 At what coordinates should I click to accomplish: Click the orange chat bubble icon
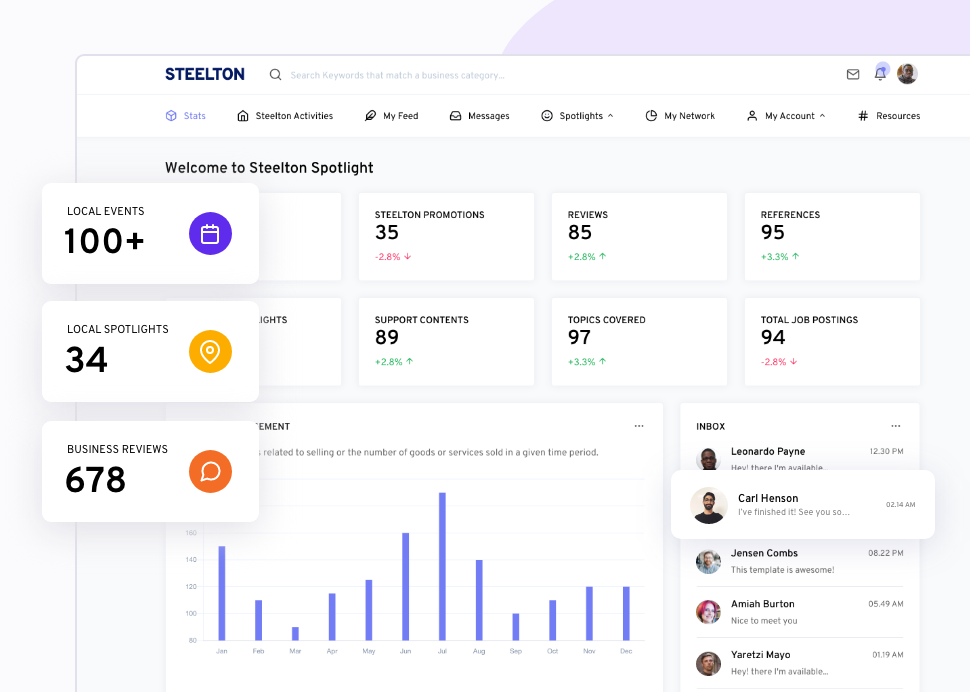[x=210, y=472]
